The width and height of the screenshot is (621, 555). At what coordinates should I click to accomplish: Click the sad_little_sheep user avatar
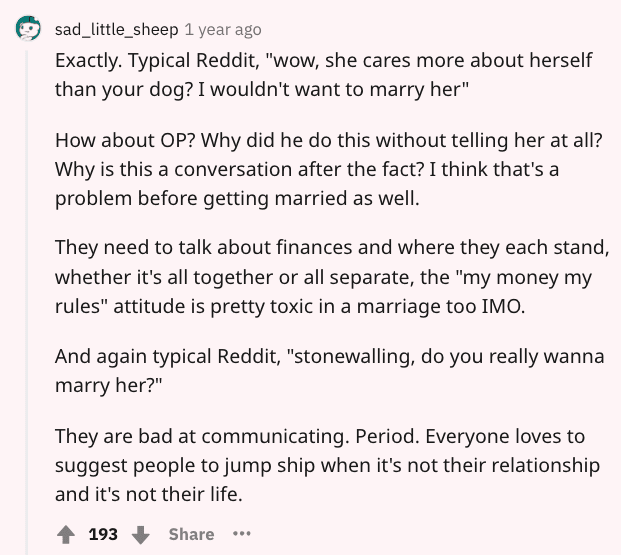28,29
